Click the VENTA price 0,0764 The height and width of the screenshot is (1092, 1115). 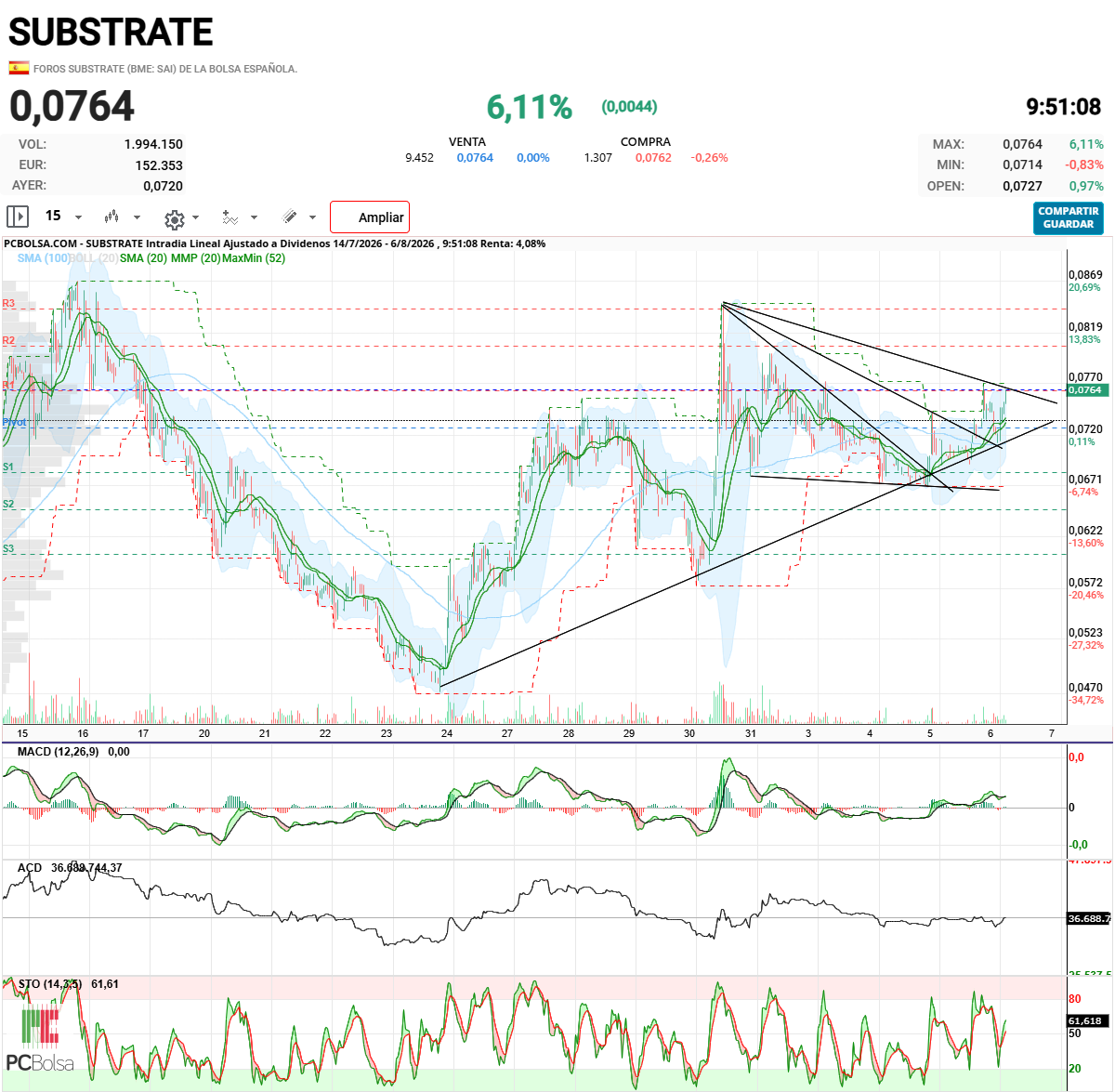[475, 158]
